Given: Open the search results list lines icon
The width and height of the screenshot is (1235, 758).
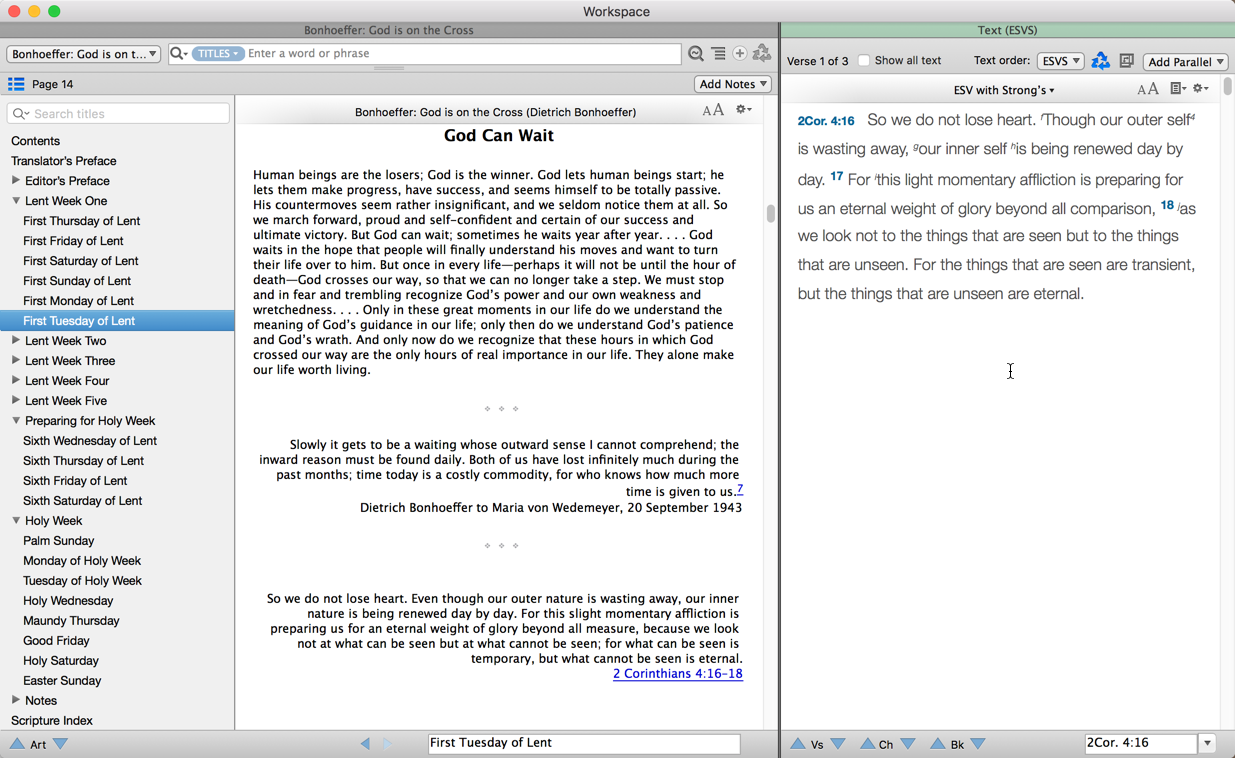Looking at the screenshot, I should coord(718,54).
